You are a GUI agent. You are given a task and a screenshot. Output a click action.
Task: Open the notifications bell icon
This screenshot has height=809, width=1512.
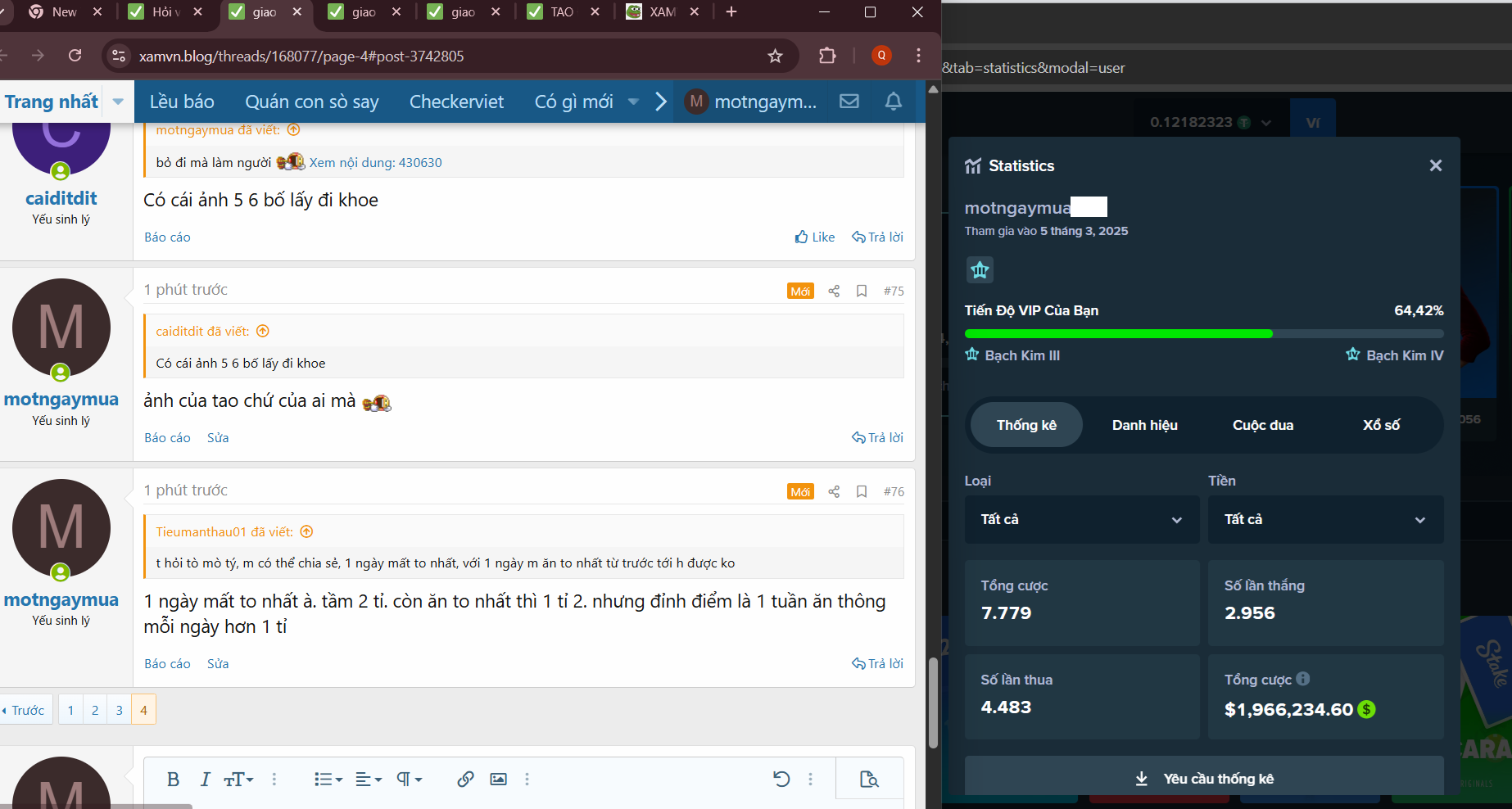point(894,102)
